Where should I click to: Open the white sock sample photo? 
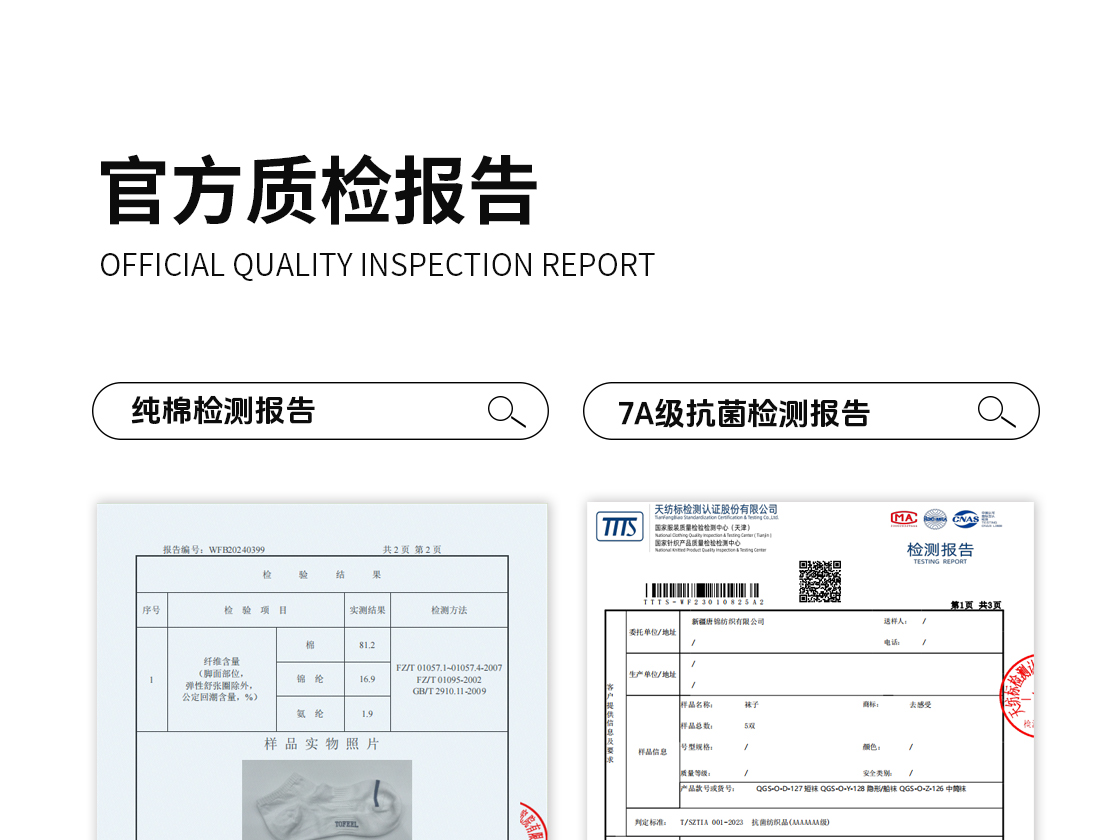coord(327,799)
